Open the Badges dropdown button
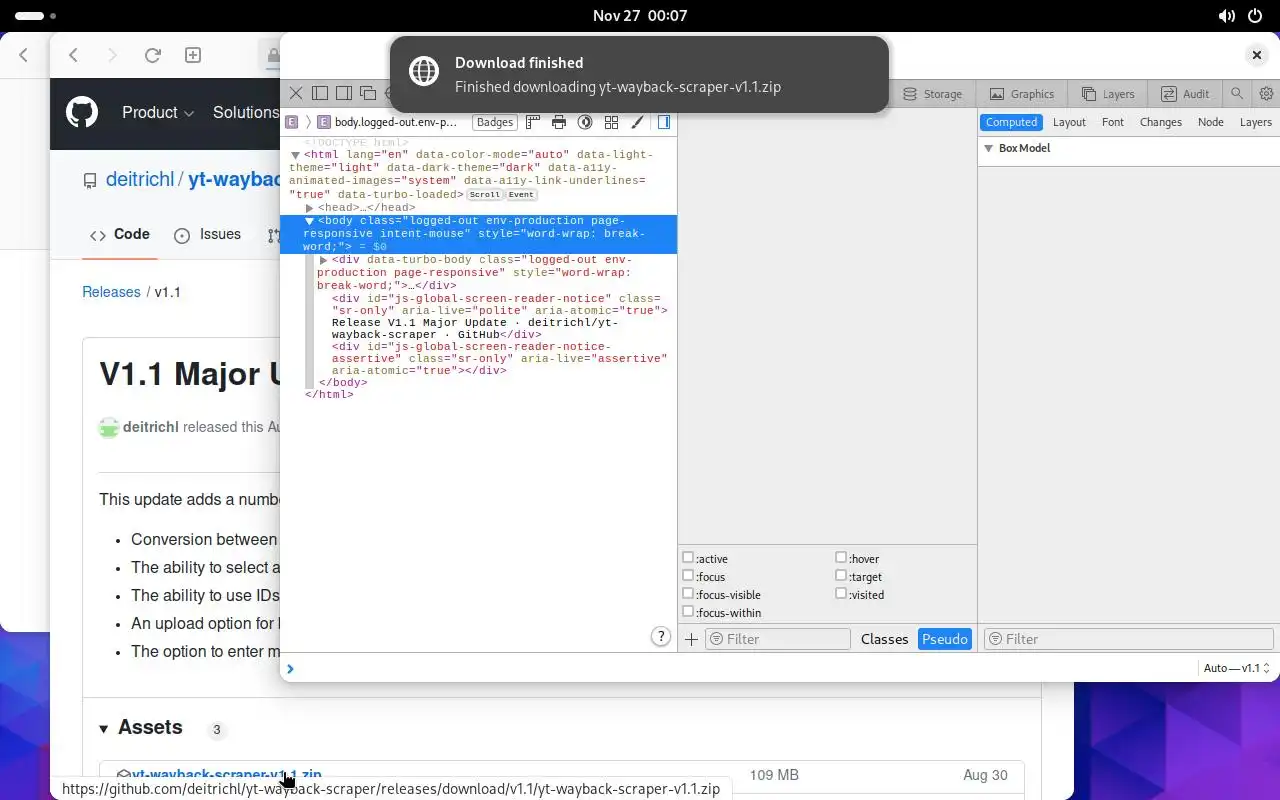Image resolution: width=1280 pixels, height=800 pixels. [x=495, y=122]
